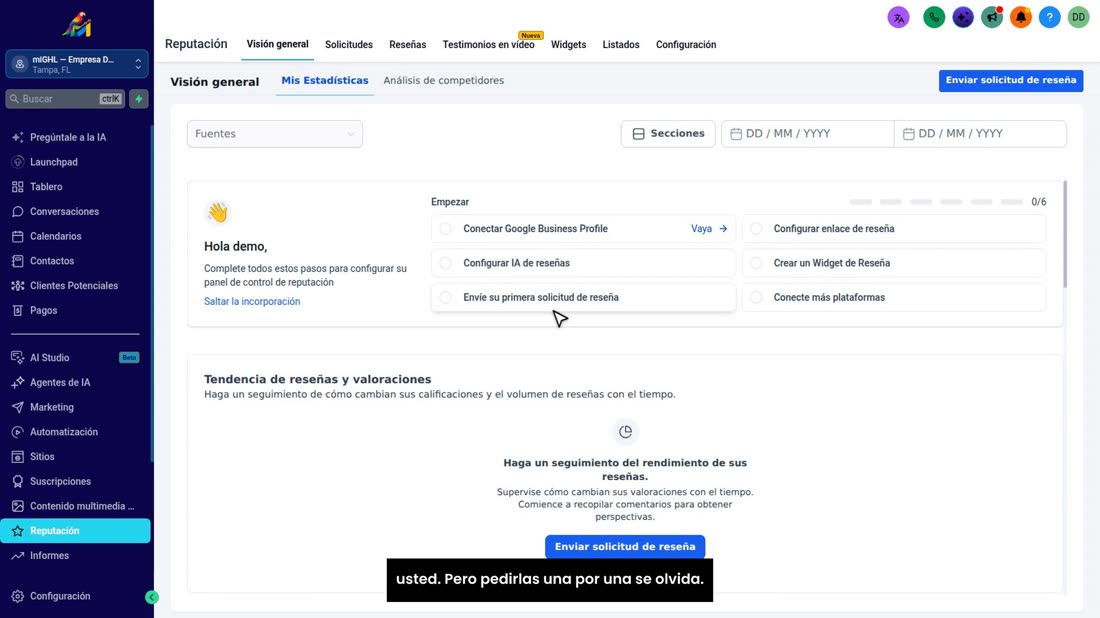Image resolution: width=1100 pixels, height=618 pixels.
Task: Open the Fuentes dropdown
Action: (x=274, y=134)
